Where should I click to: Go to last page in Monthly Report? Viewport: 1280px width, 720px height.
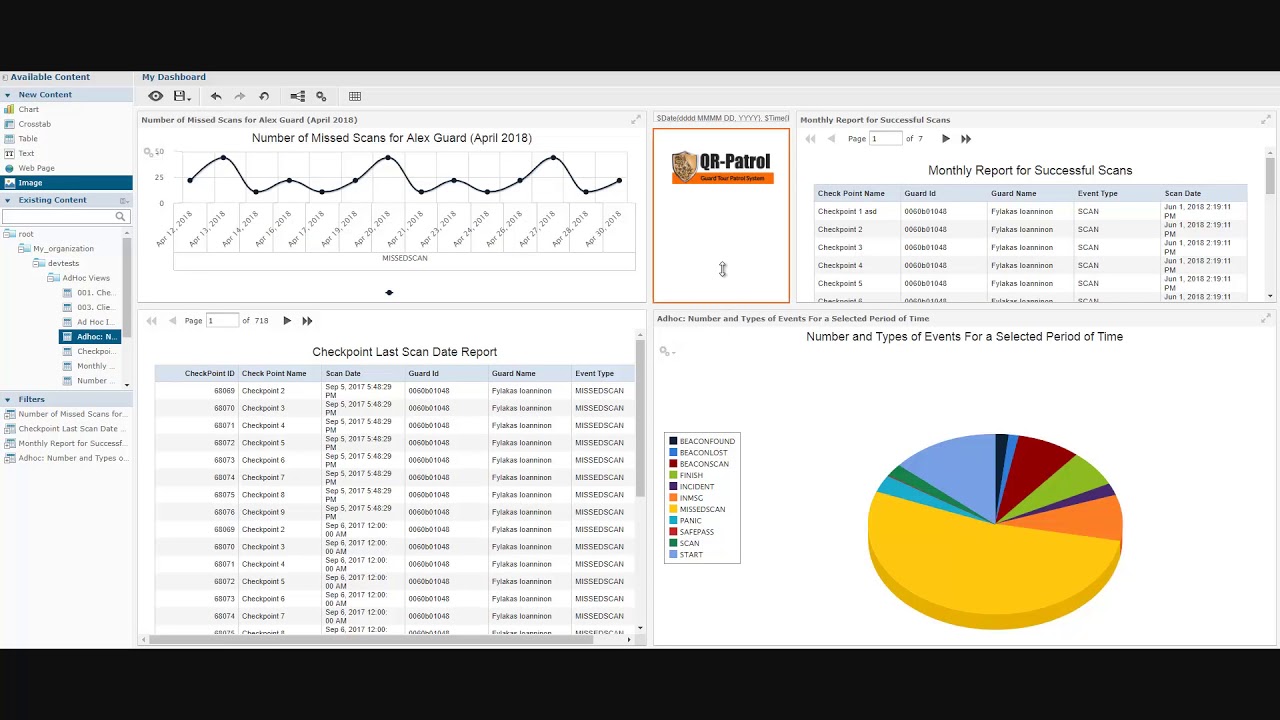(966, 139)
